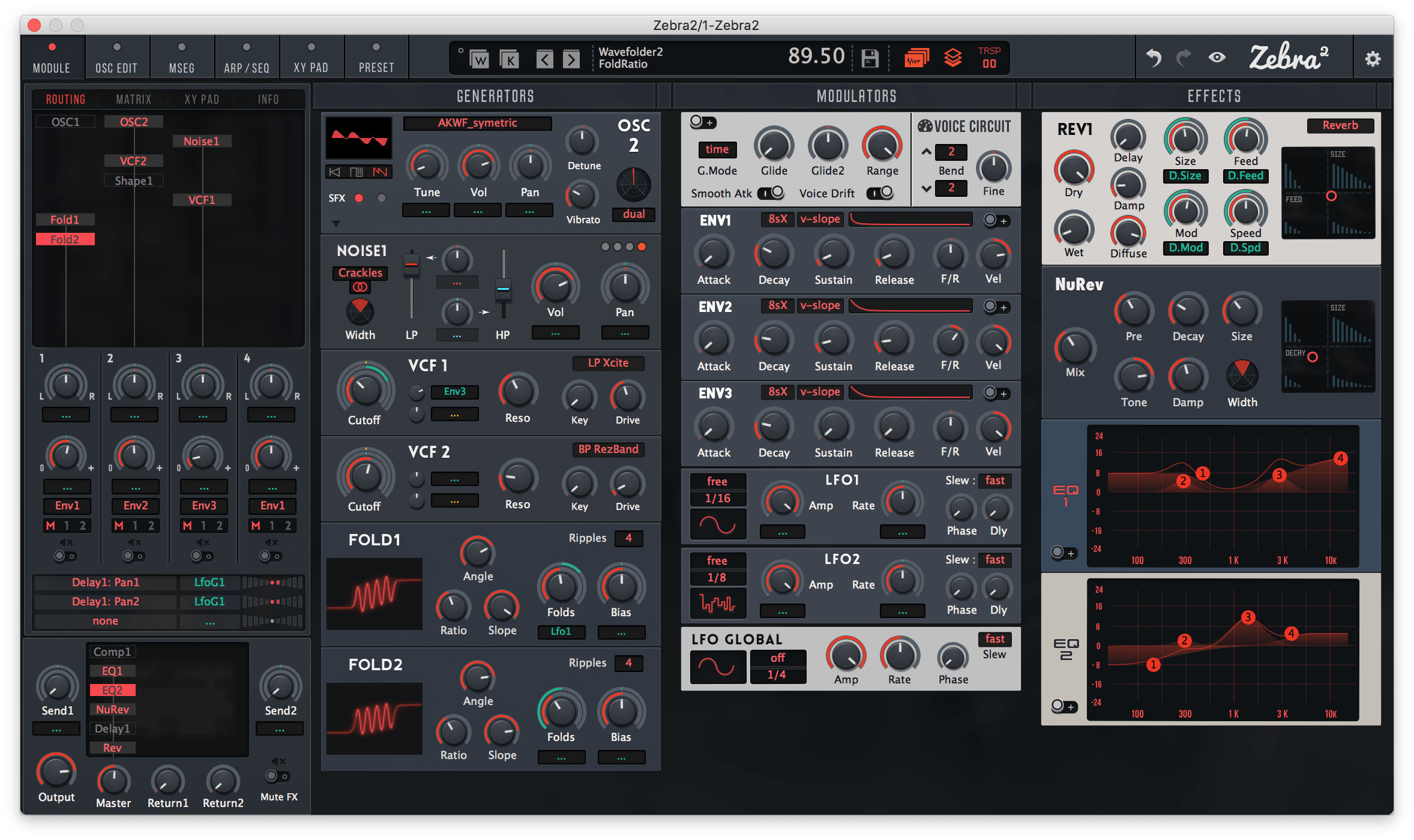Viewport: 1414px width, 840px height.
Task: Click the Mute FX speaker icon
Action: [x=278, y=761]
